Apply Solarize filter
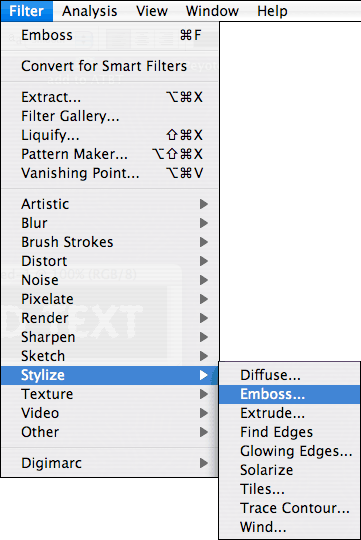The width and height of the screenshot is (361, 540). [x=289, y=470]
